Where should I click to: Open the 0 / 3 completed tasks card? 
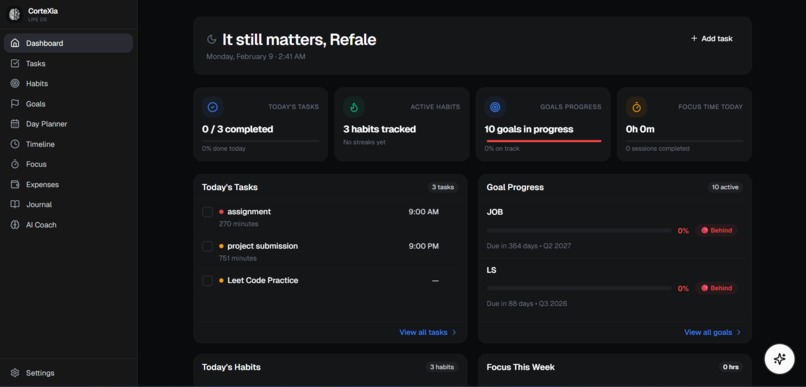[261, 124]
